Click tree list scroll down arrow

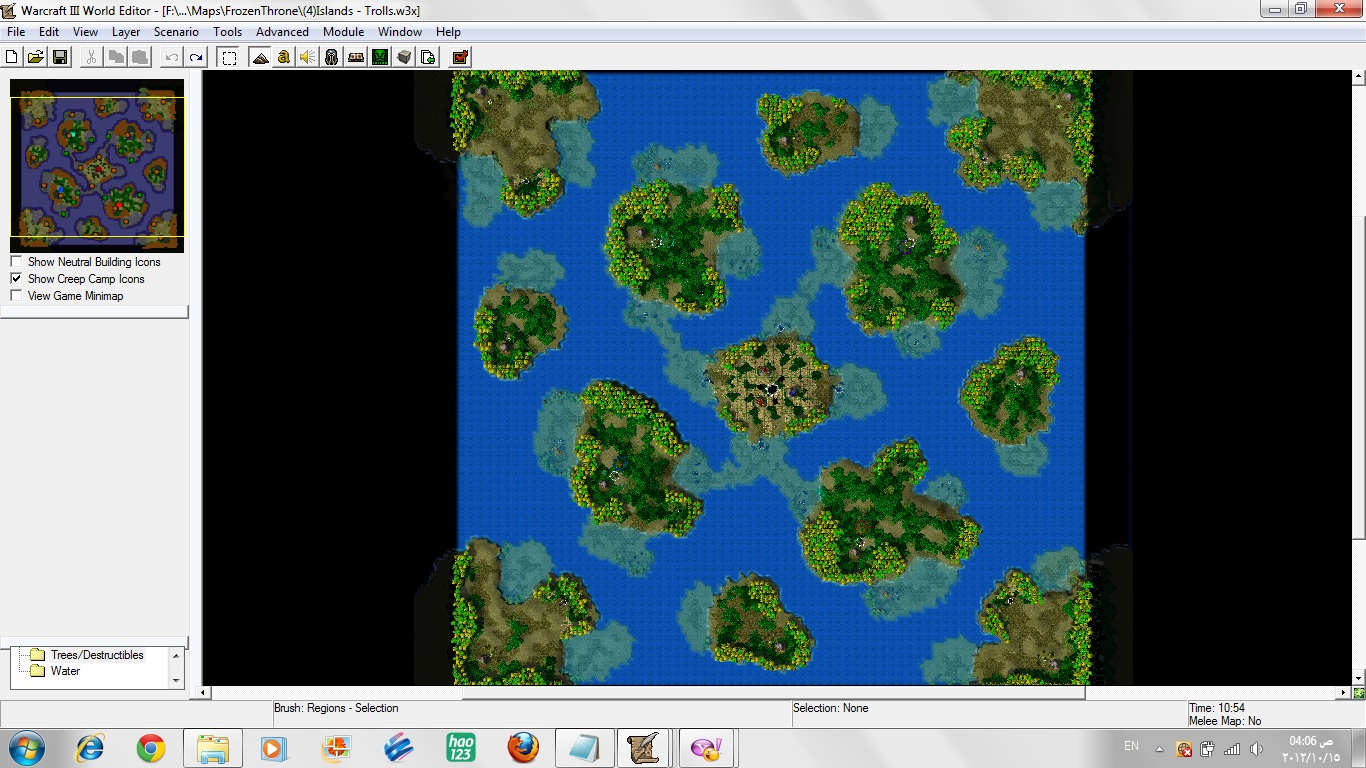(176, 681)
